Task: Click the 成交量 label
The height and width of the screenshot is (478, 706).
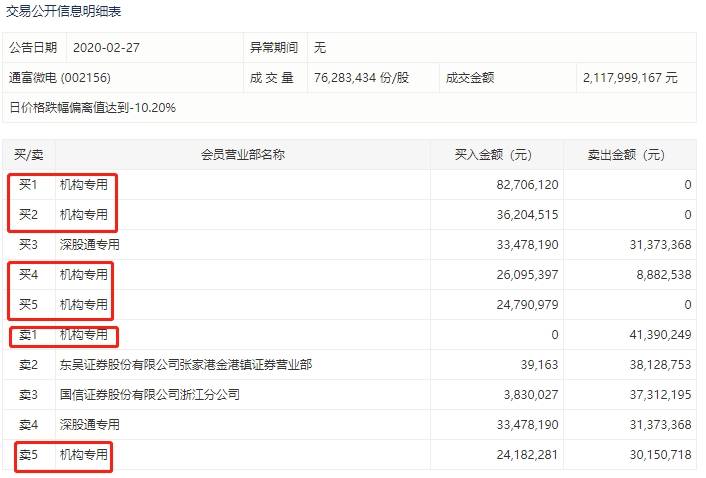Action: click(x=272, y=78)
